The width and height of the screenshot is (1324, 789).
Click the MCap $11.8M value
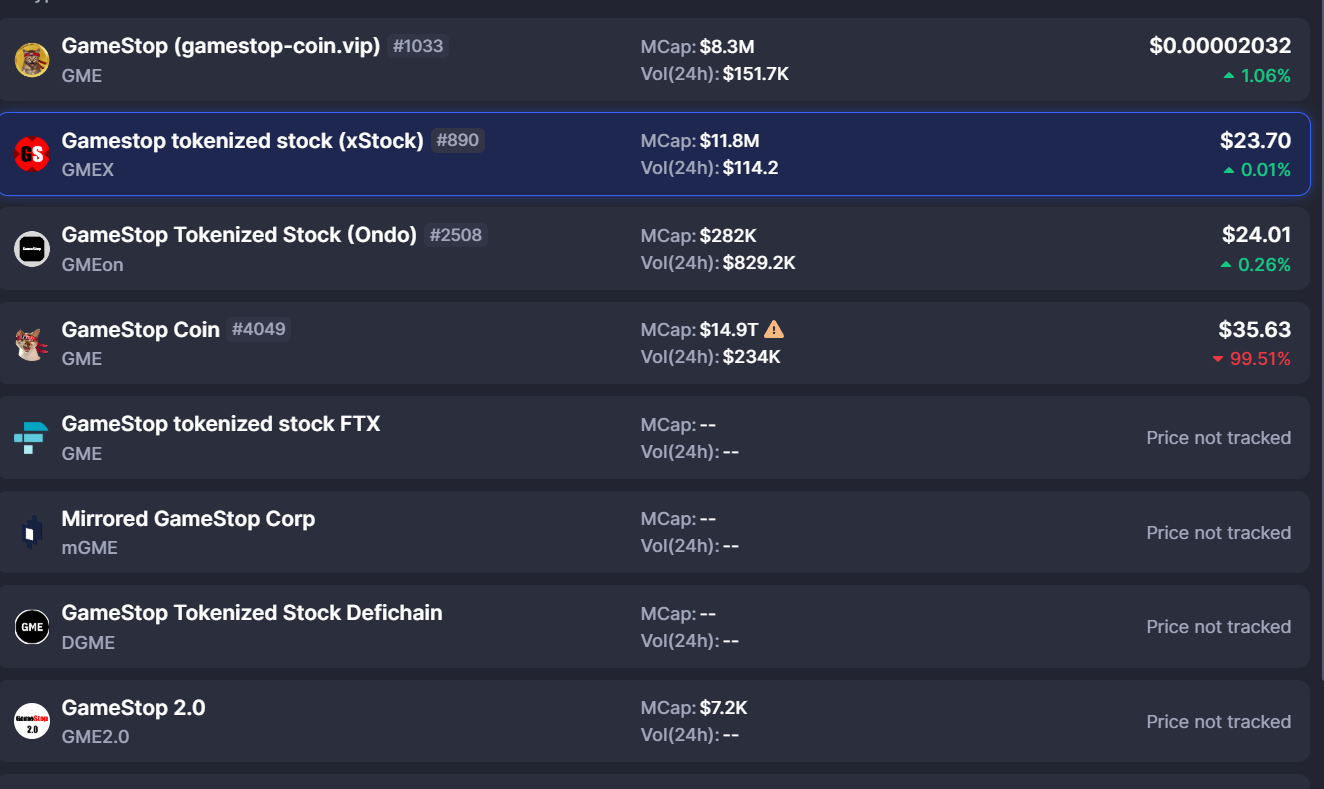click(x=730, y=141)
